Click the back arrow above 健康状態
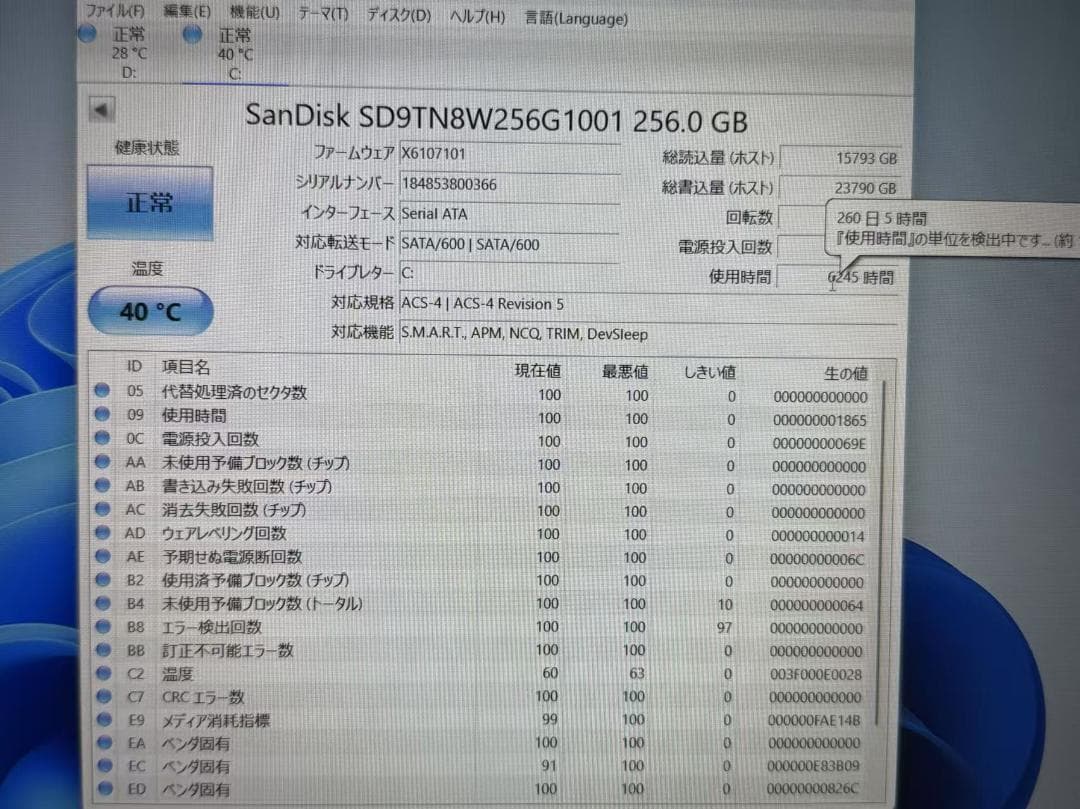The image size is (1080, 809). coord(101,110)
